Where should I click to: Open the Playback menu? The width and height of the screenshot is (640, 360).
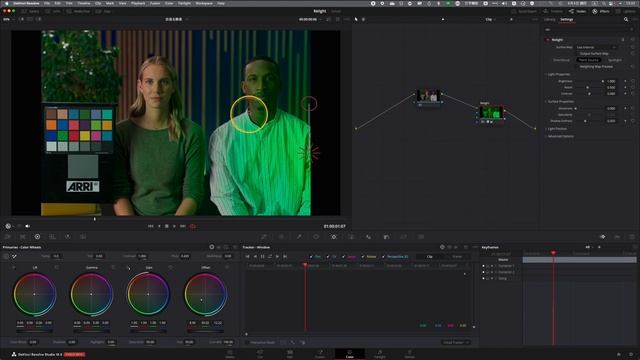(138, 3)
